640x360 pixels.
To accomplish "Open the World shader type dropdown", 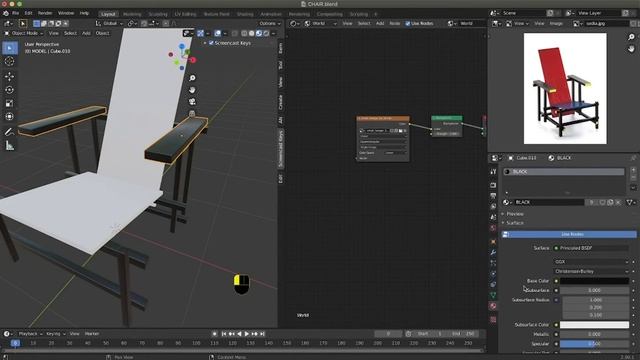I will [x=322, y=24].
